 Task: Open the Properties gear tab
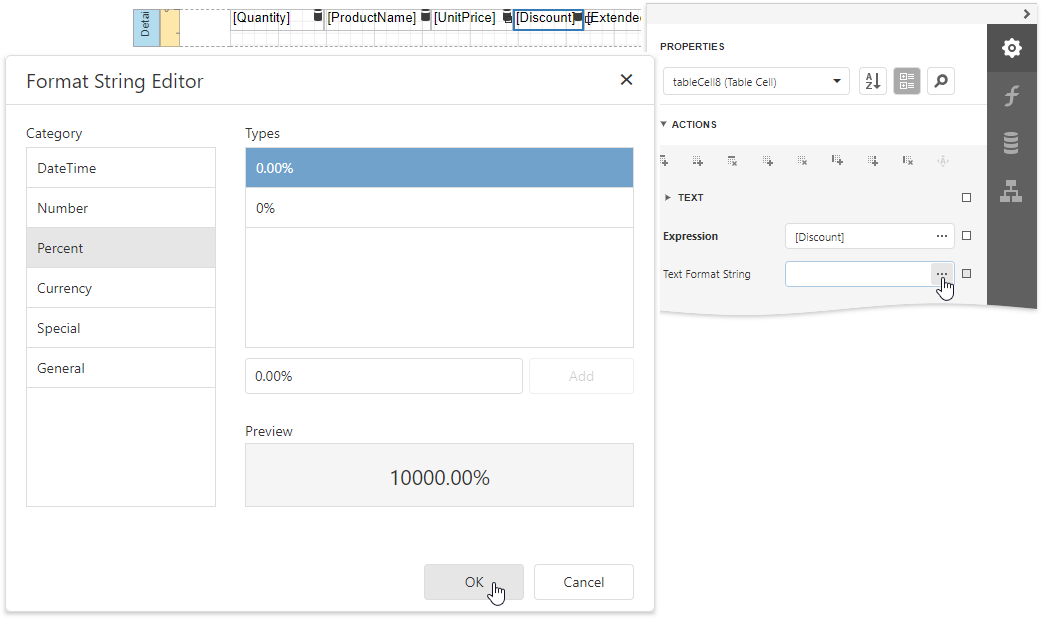[x=1011, y=48]
